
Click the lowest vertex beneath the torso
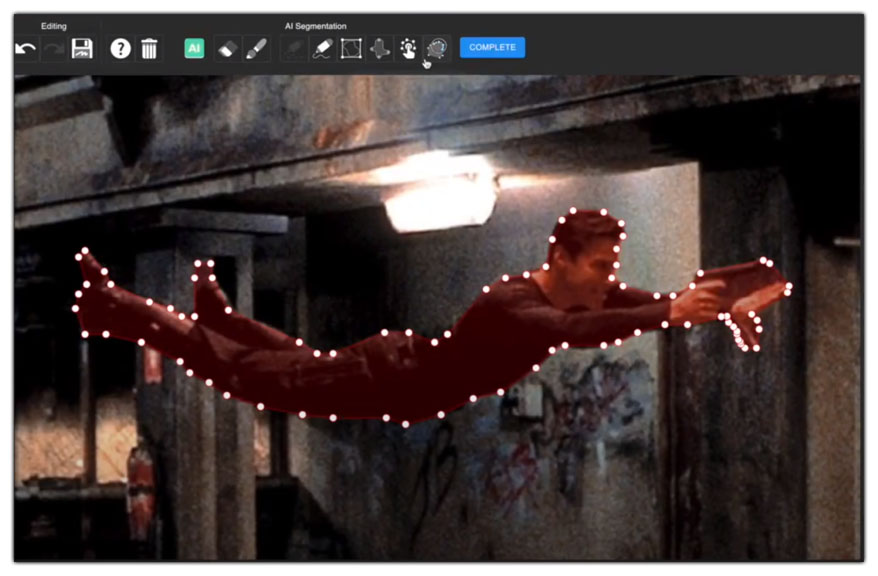pos(405,424)
